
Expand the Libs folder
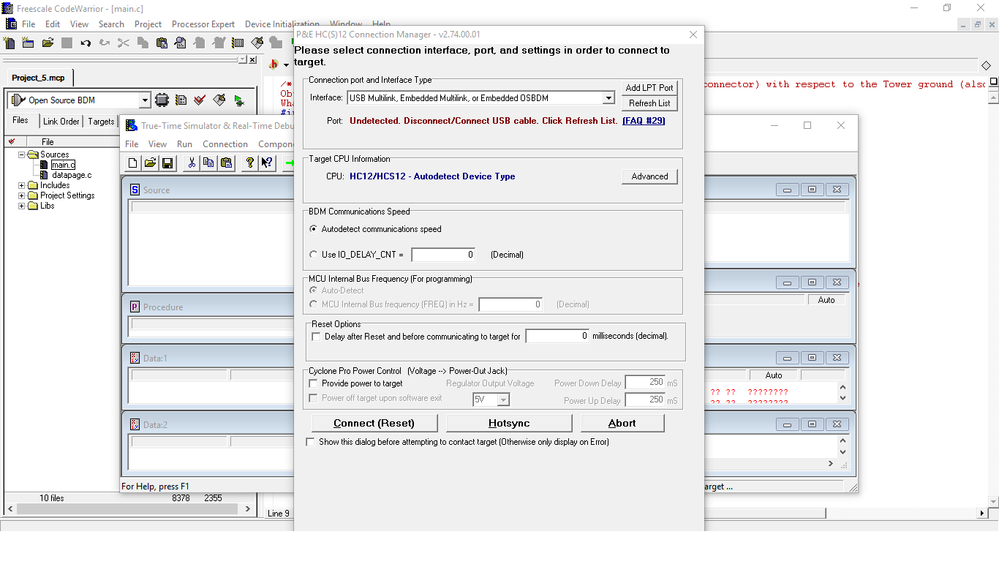coord(21,206)
